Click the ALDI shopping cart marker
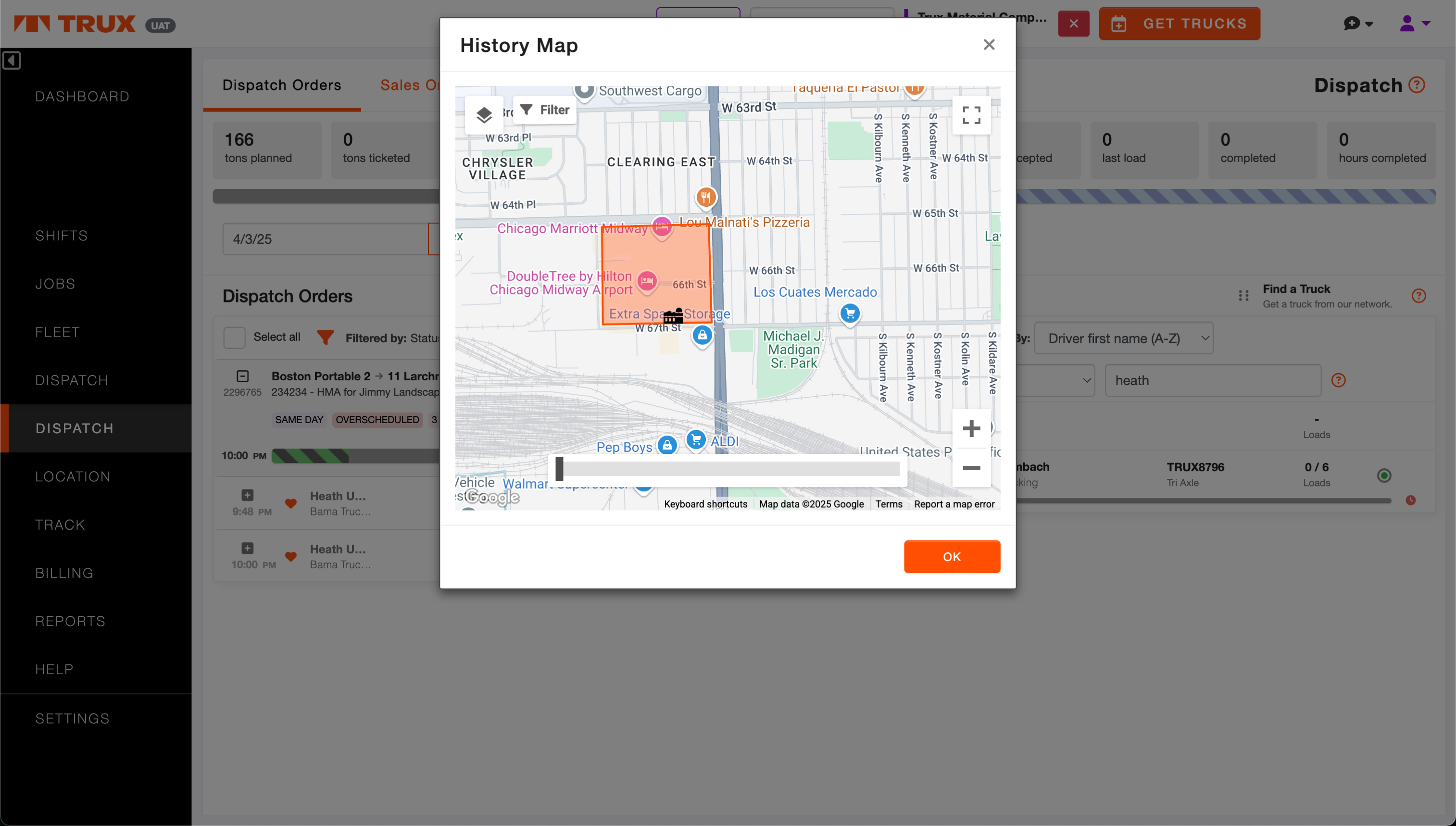Viewport: 1456px width, 826px height. 695,440
